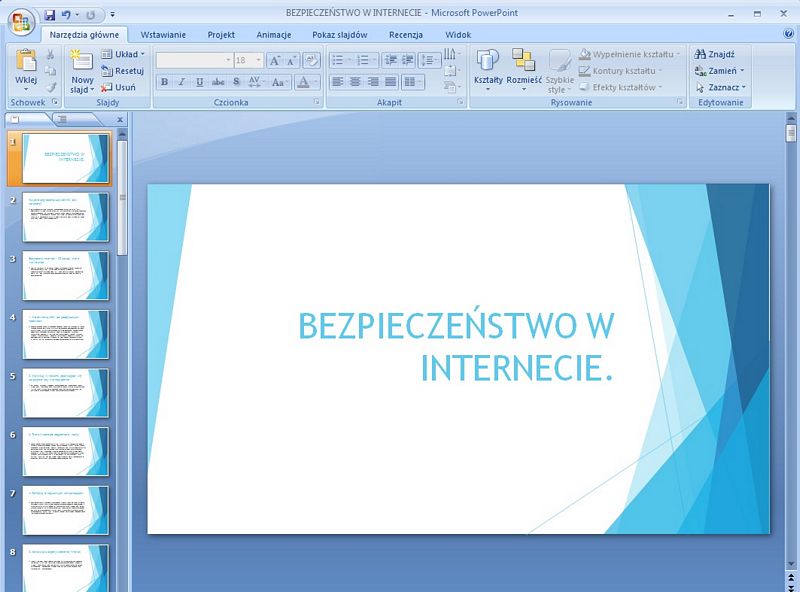Click the Rozmieść arrange icon
The image size is (800, 592).
(x=523, y=62)
